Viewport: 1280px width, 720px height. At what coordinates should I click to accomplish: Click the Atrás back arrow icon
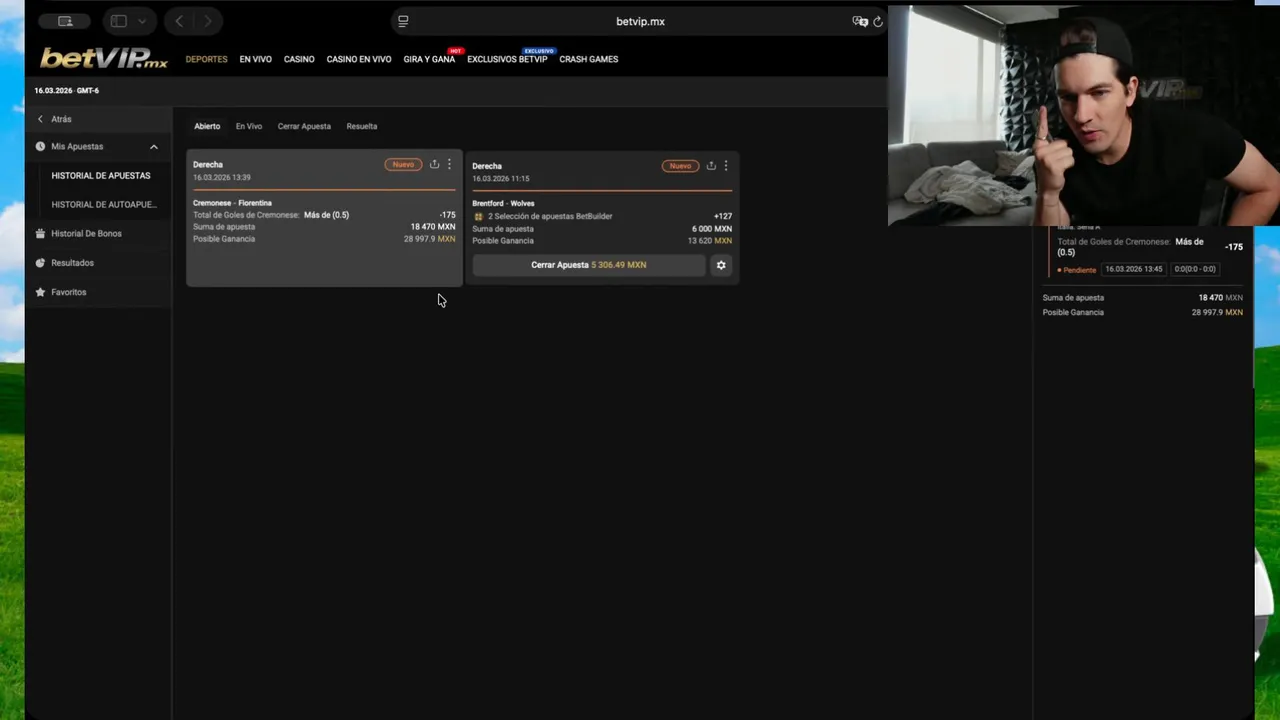[x=40, y=119]
